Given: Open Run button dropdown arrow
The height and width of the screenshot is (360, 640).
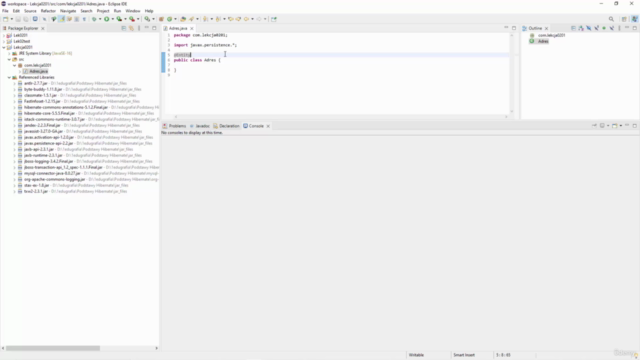Looking at the screenshot, I should click(x=113, y=19).
